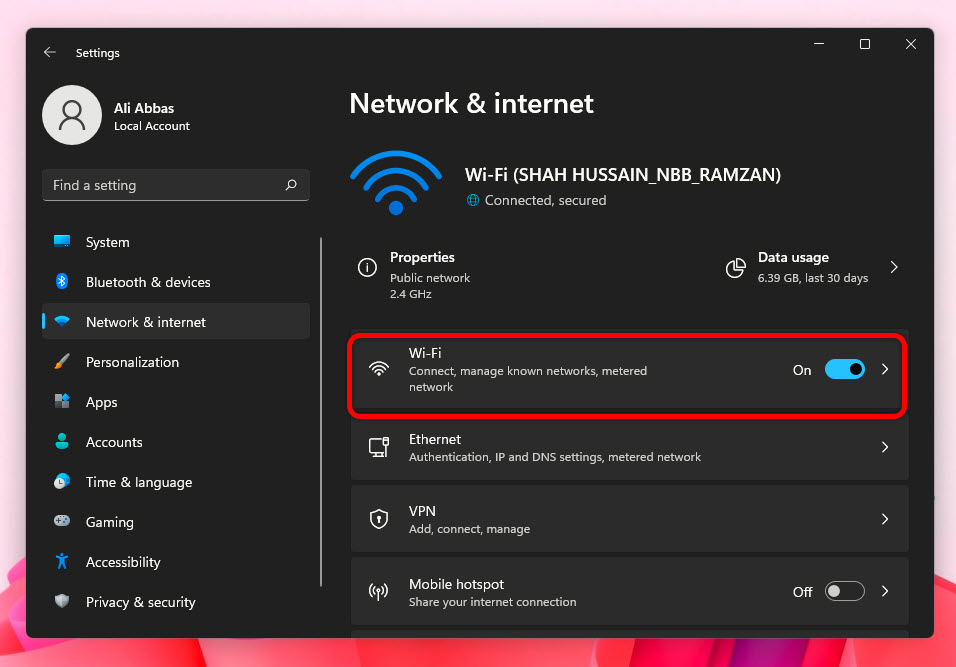Open the Accounts settings section

(x=114, y=442)
